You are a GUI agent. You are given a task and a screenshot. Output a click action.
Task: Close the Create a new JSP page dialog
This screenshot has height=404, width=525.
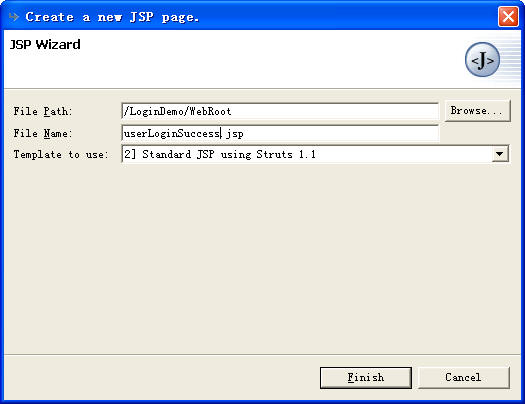point(508,16)
